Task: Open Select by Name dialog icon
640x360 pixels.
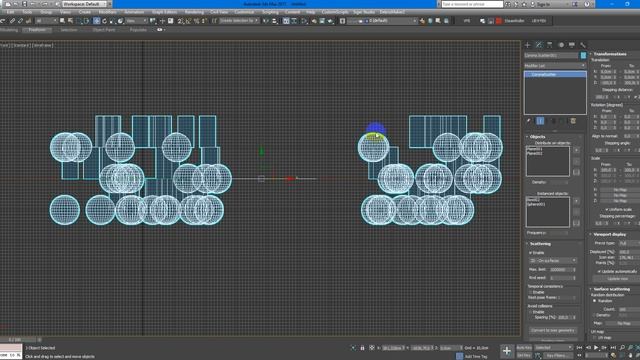Action: [71, 21]
